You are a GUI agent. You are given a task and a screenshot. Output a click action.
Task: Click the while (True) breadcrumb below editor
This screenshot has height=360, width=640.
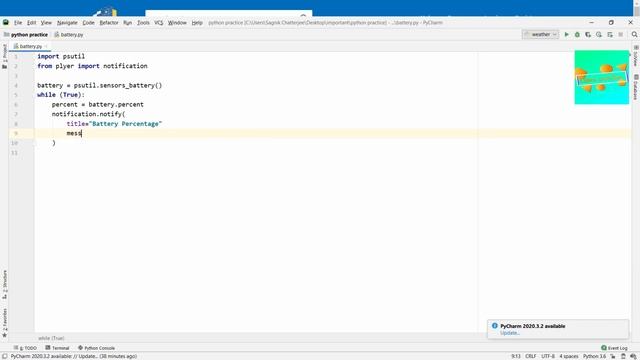51,338
